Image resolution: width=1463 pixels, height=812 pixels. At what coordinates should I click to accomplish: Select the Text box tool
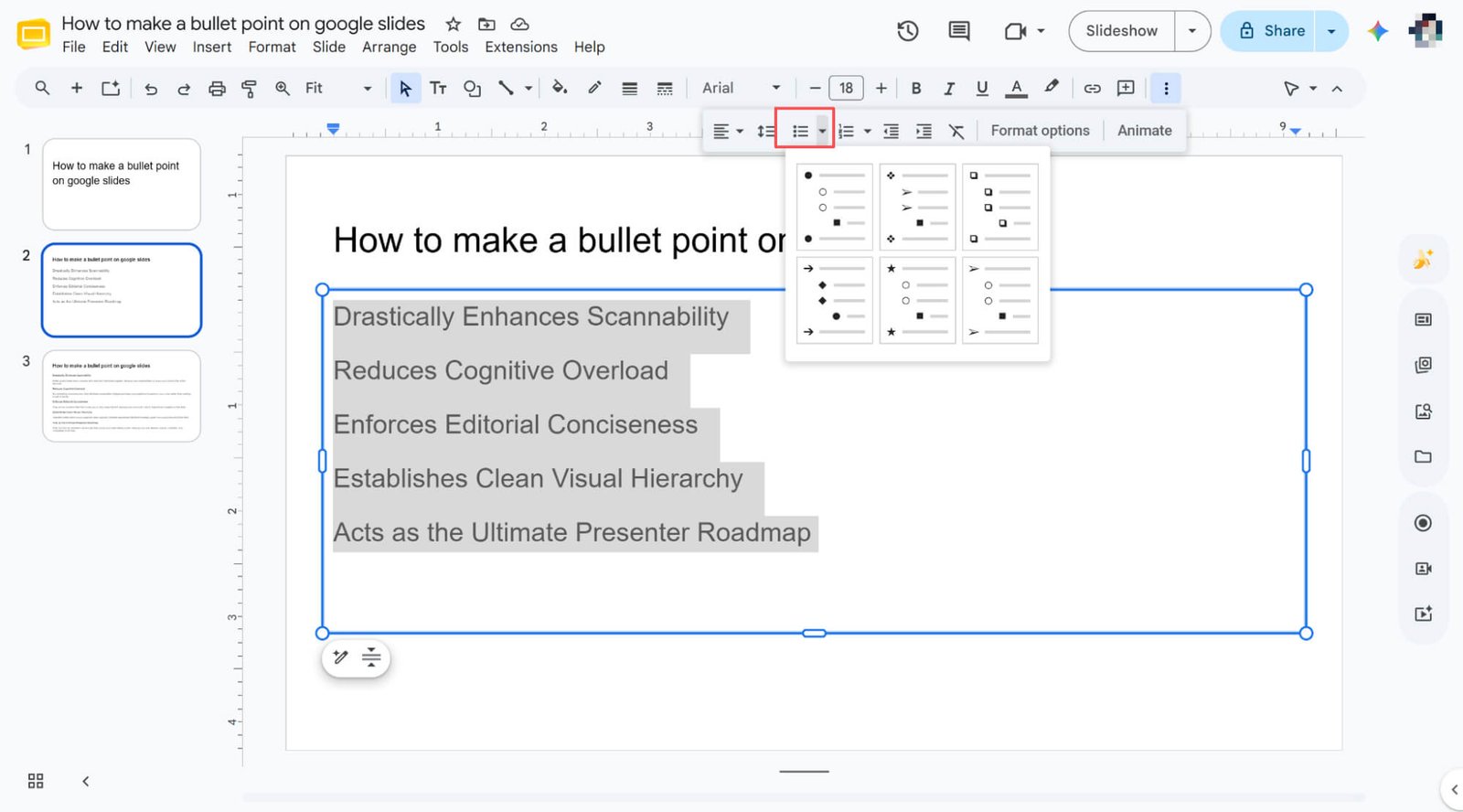(438, 89)
